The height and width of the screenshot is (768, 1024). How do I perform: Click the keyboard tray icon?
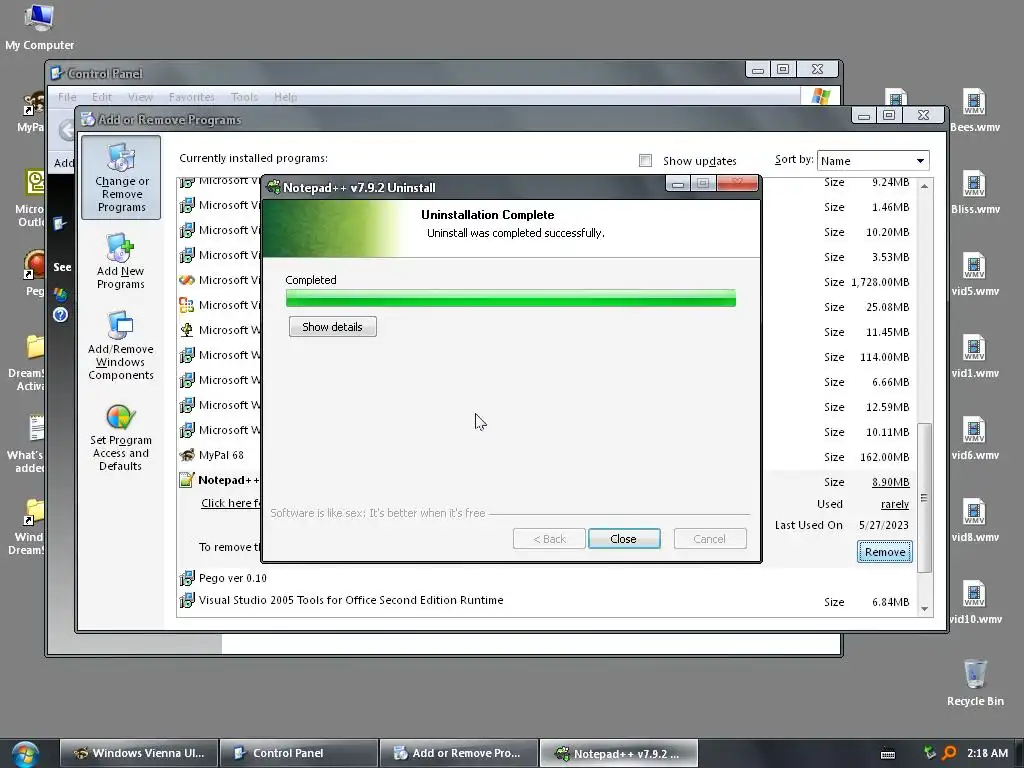(888, 754)
